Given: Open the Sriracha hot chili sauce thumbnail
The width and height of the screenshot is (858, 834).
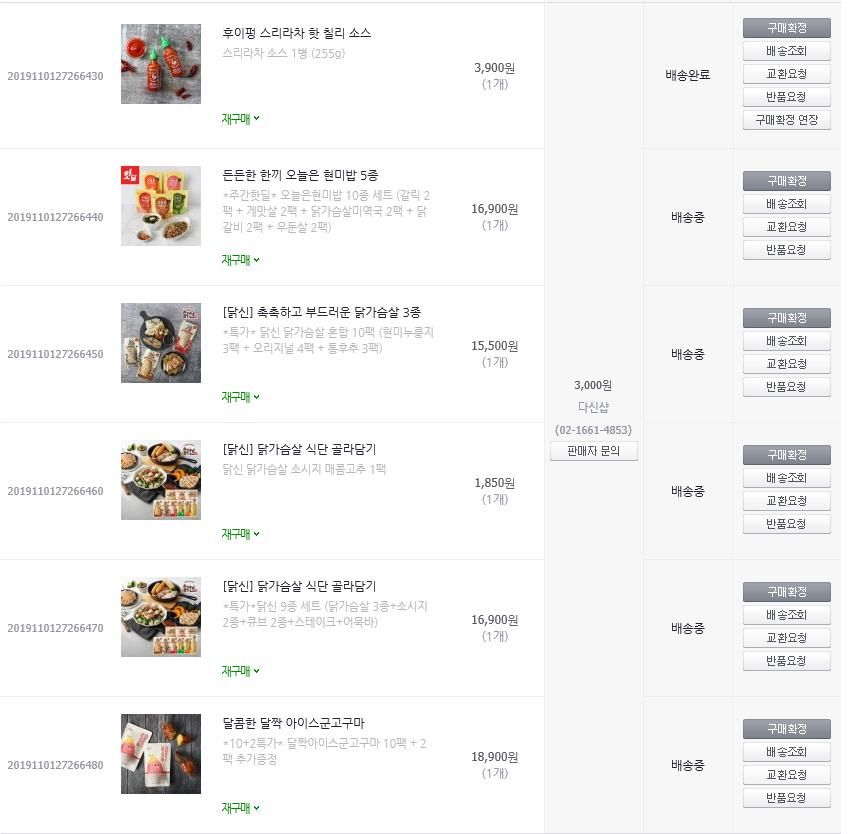Looking at the screenshot, I should click(x=160, y=63).
